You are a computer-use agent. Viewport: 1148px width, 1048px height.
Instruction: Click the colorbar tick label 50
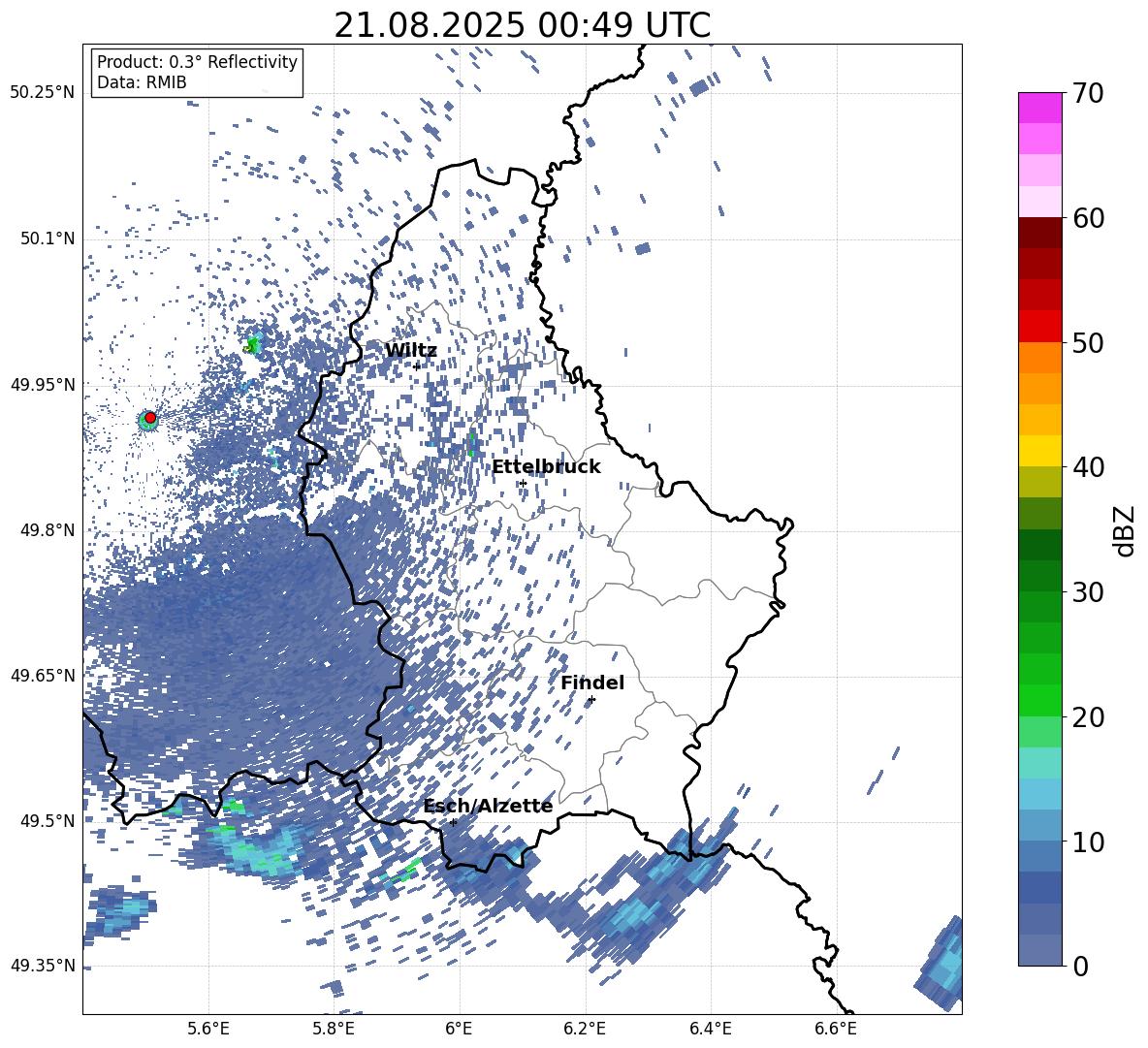tap(1088, 343)
